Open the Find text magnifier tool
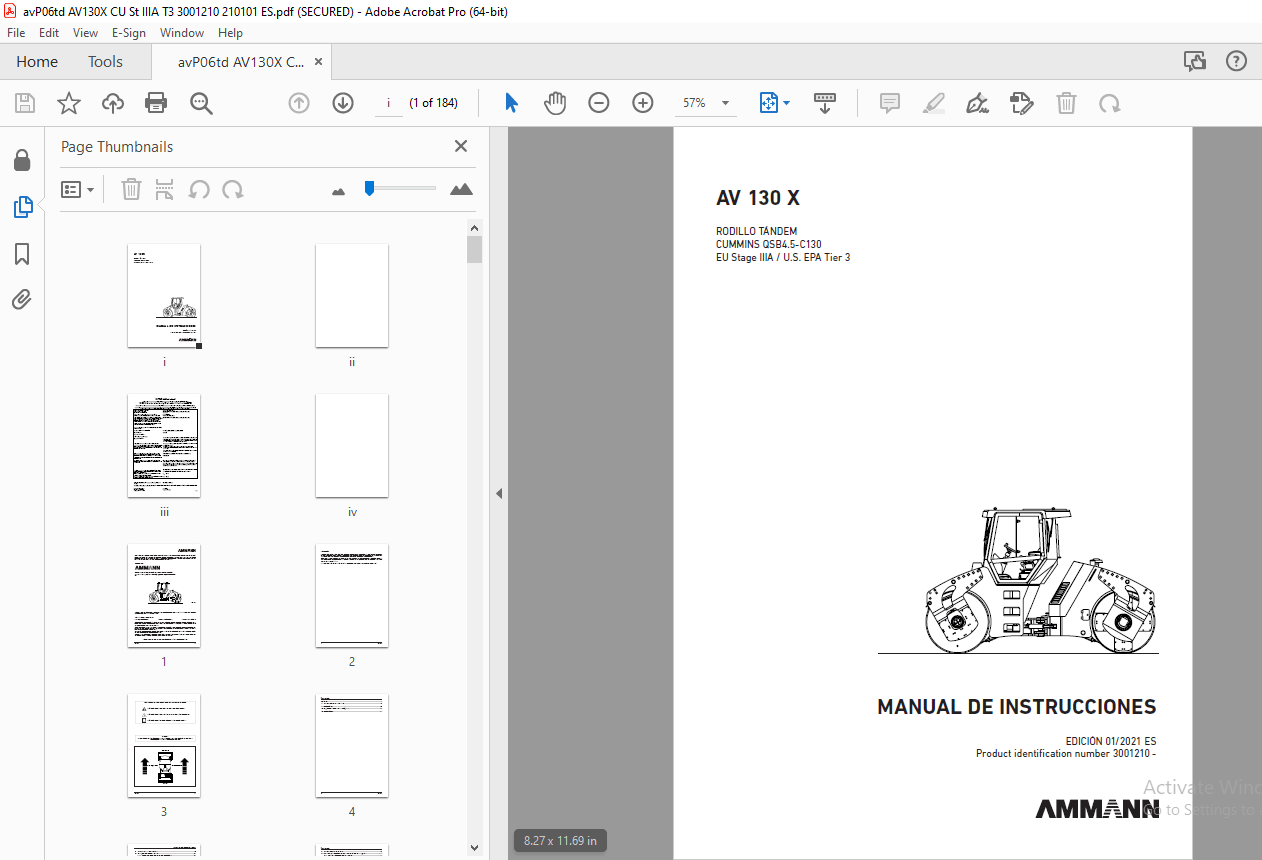Image resolution: width=1262 pixels, height=860 pixels. 202,103
